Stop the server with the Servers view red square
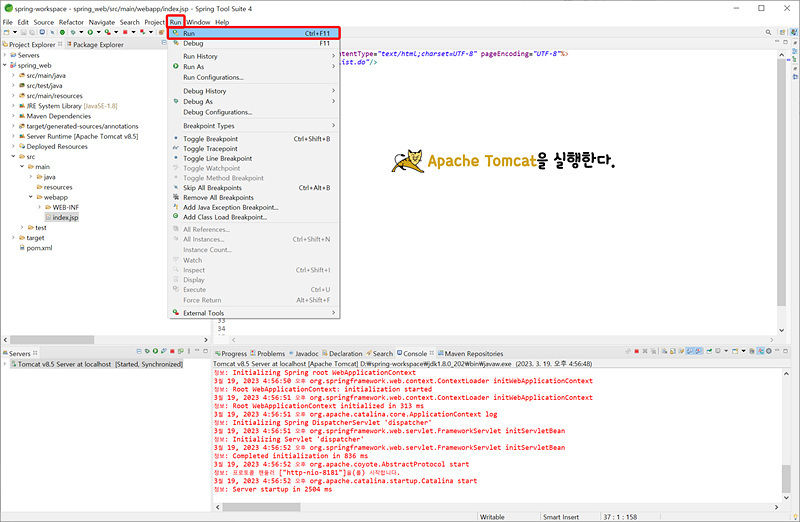 (172, 351)
